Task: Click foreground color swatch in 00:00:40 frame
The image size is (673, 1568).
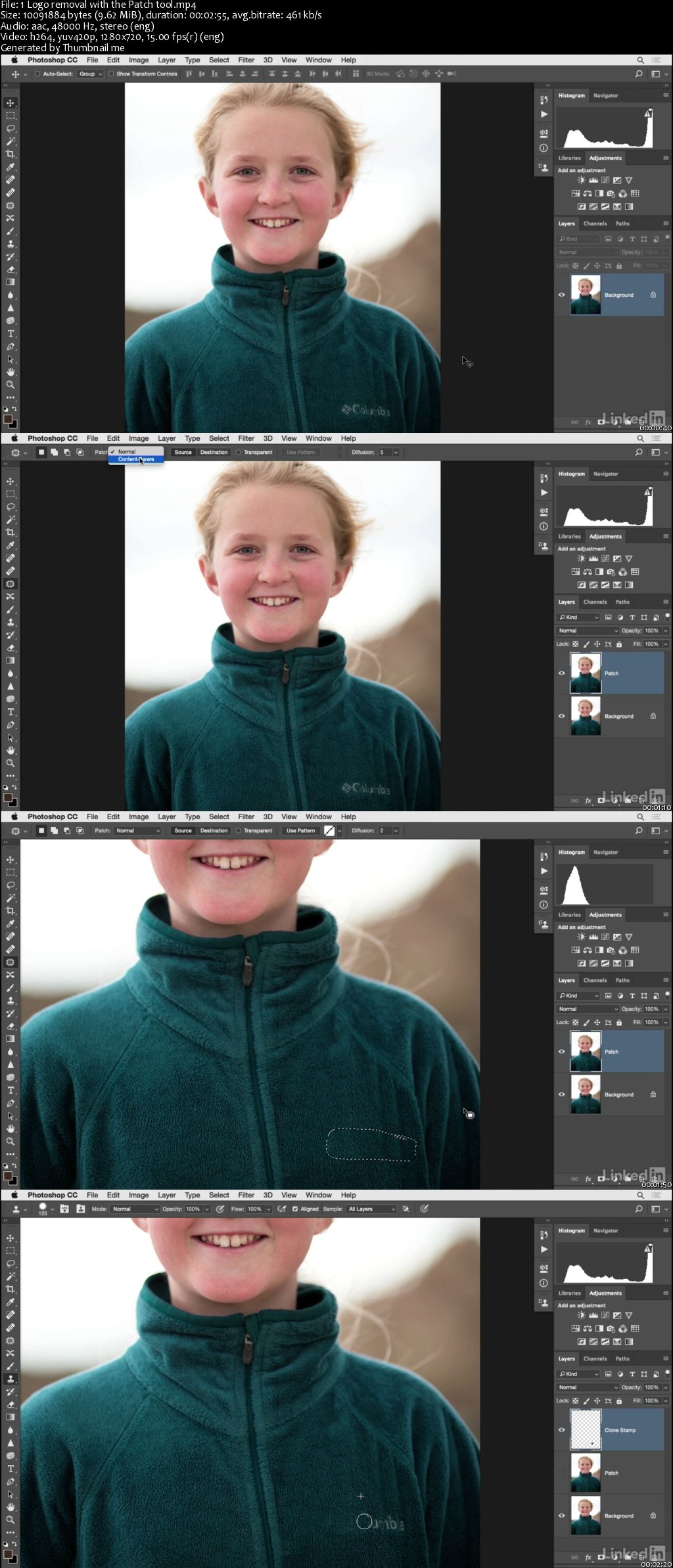Action: pyautogui.click(x=8, y=419)
